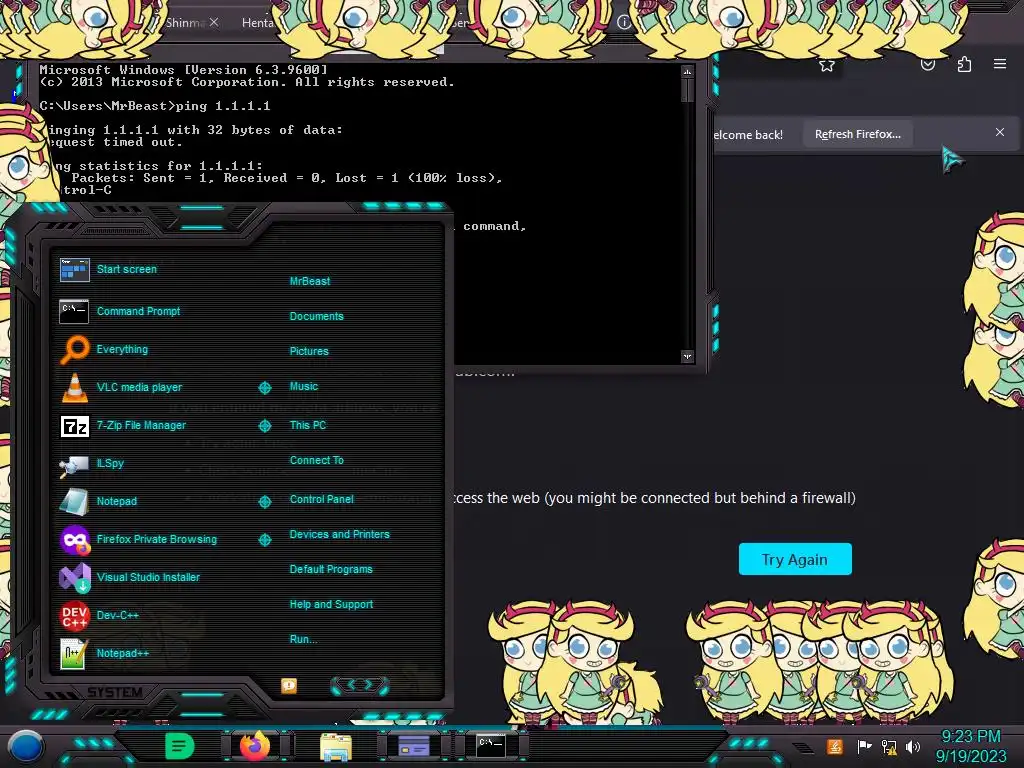The height and width of the screenshot is (768, 1024).
Task: Open clock showing 9:23 PM
Action: click(971, 746)
